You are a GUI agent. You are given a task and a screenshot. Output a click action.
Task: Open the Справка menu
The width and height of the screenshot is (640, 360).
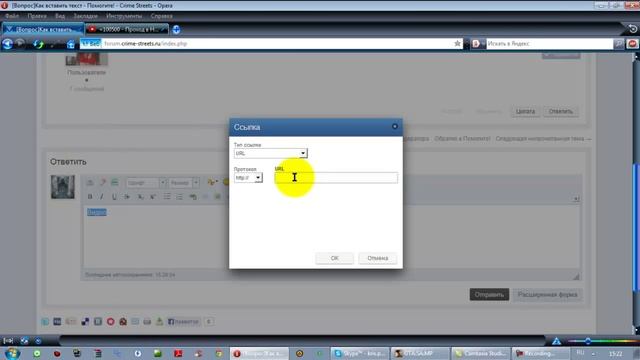(162, 16)
